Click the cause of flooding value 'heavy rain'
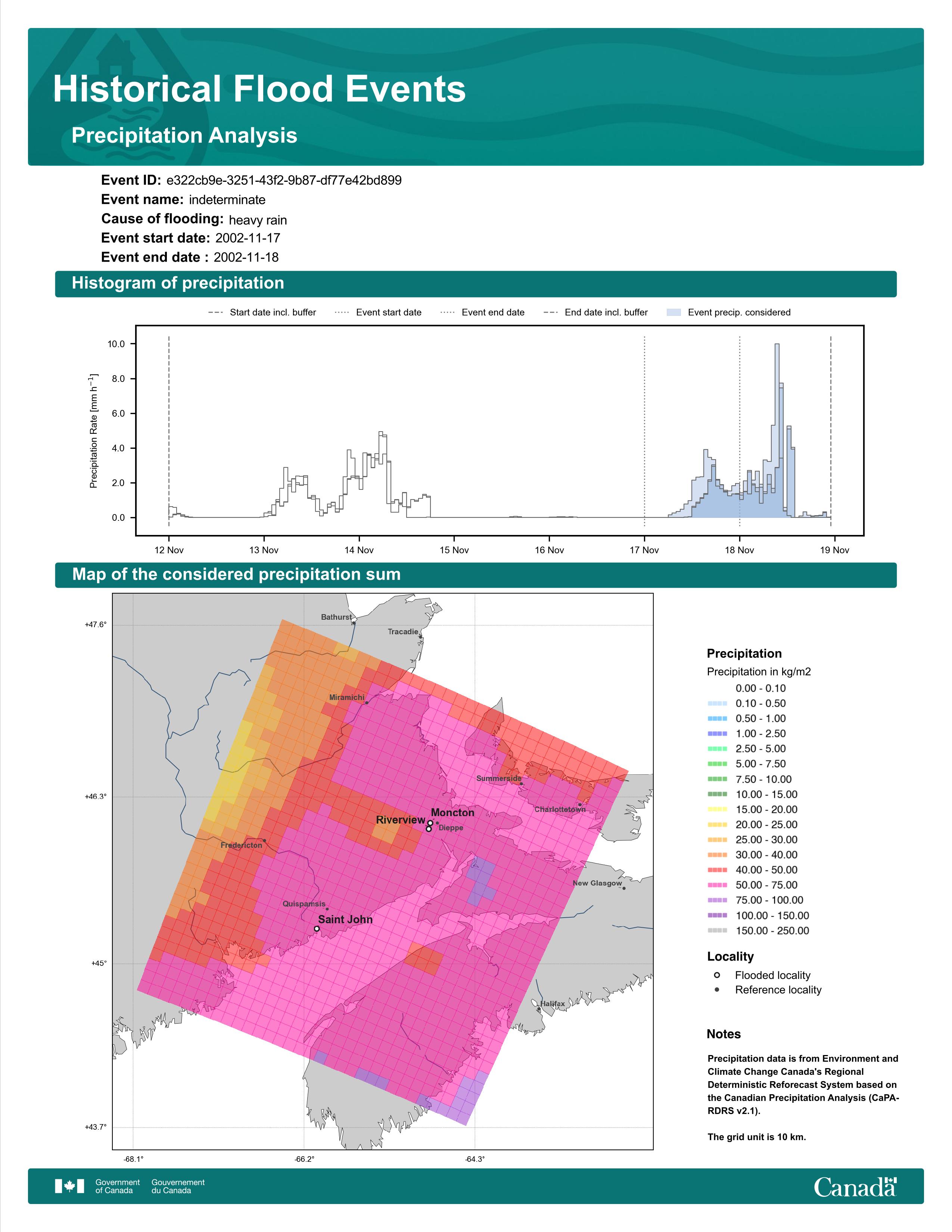The width and height of the screenshot is (952, 1232). point(258,220)
